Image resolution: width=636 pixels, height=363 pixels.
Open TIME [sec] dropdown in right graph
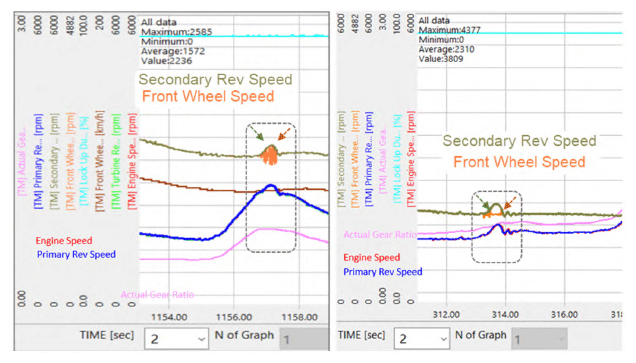click(x=421, y=338)
